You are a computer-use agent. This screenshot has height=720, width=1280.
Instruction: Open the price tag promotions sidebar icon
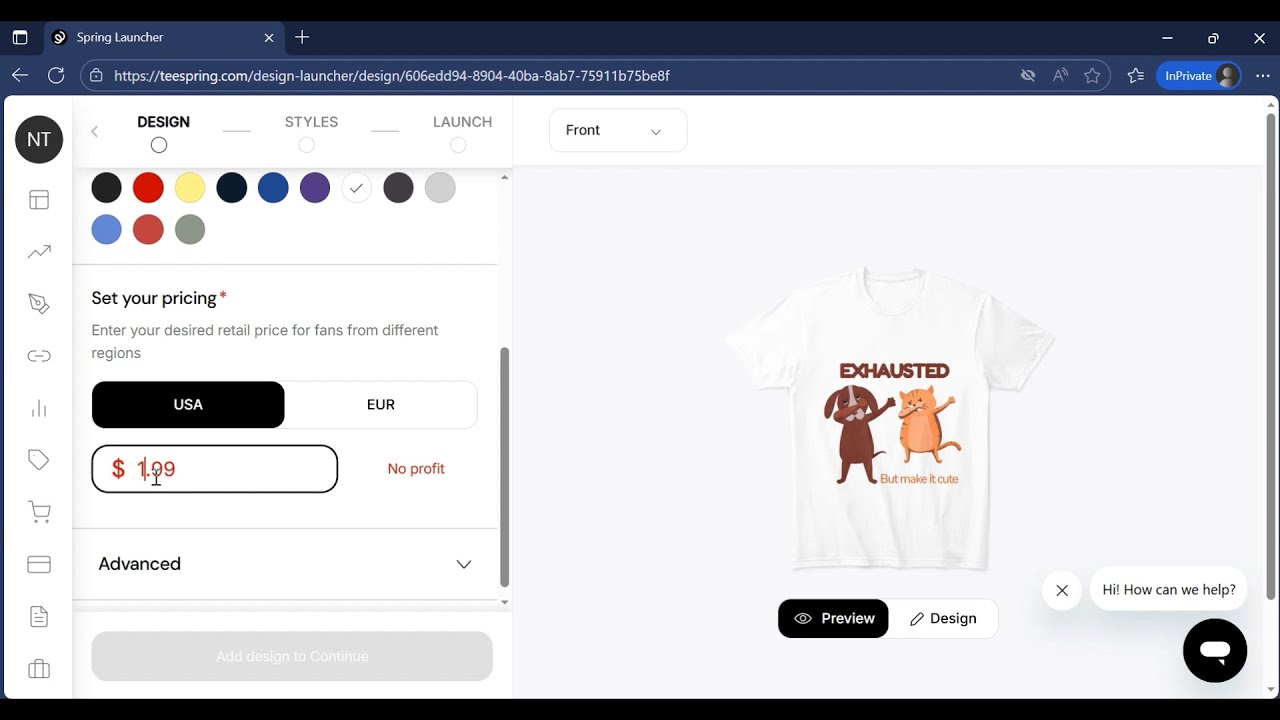39,460
